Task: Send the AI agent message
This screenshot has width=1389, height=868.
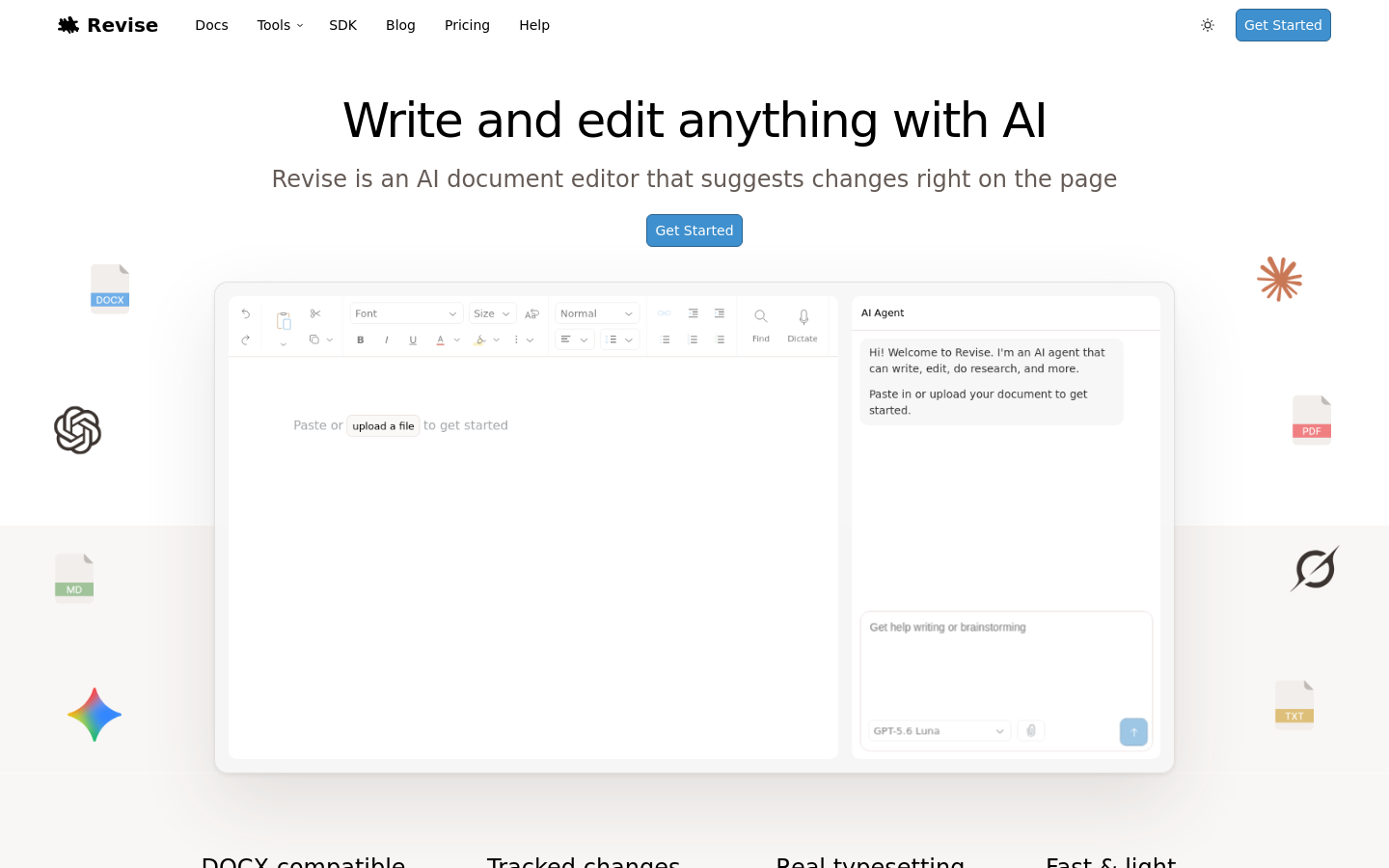Action: 1133,732
